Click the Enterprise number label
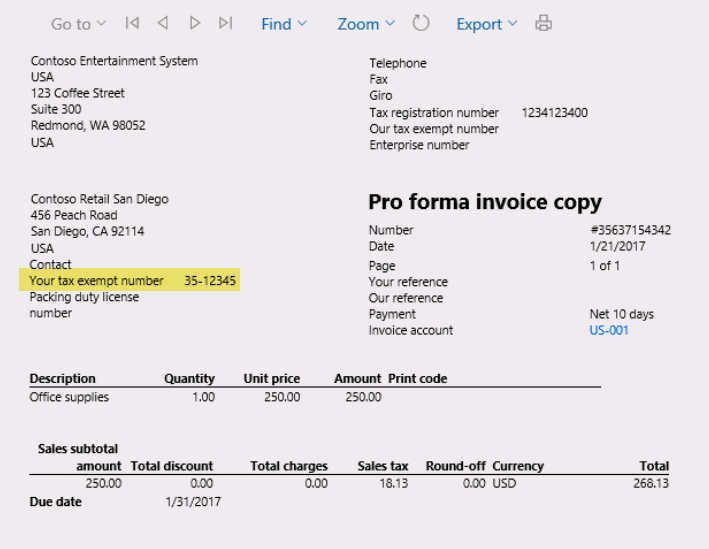709x549 pixels. click(x=419, y=145)
